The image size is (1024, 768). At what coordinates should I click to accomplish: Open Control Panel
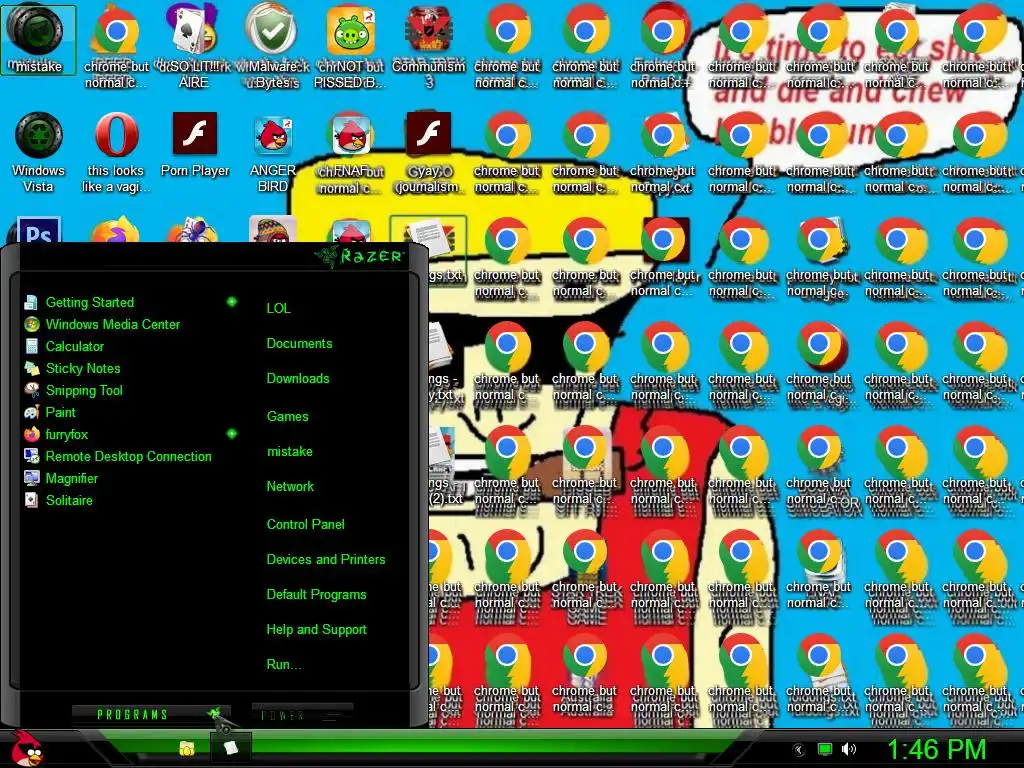[x=306, y=524]
